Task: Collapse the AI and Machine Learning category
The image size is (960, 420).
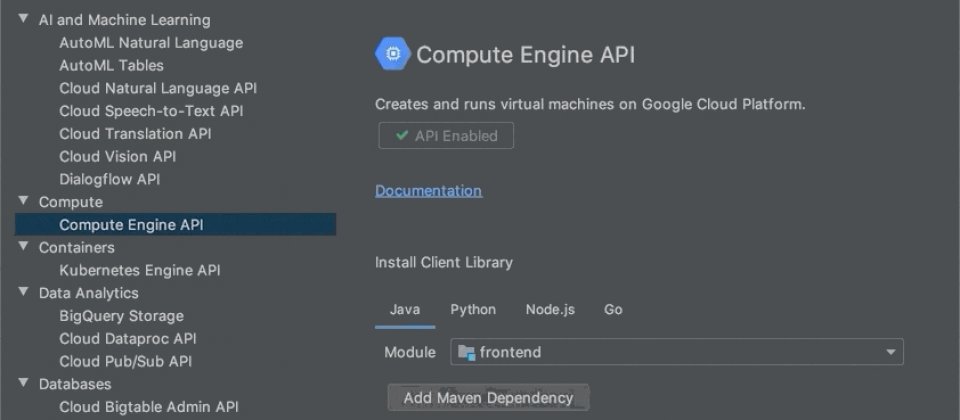Action: pyautogui.click(x=24, y=19)
